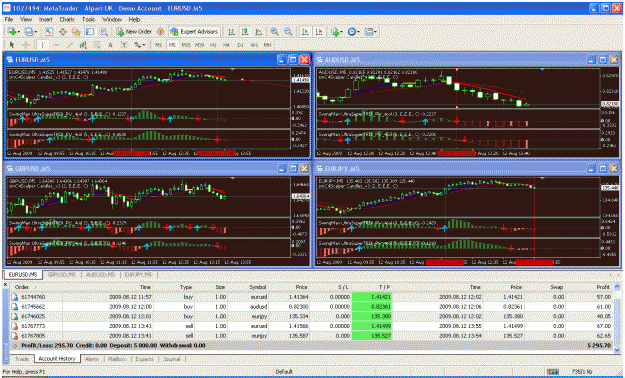Sort history by the Order column header
The height and width of the screenshot is (378, 625).
tap(22, 287)
